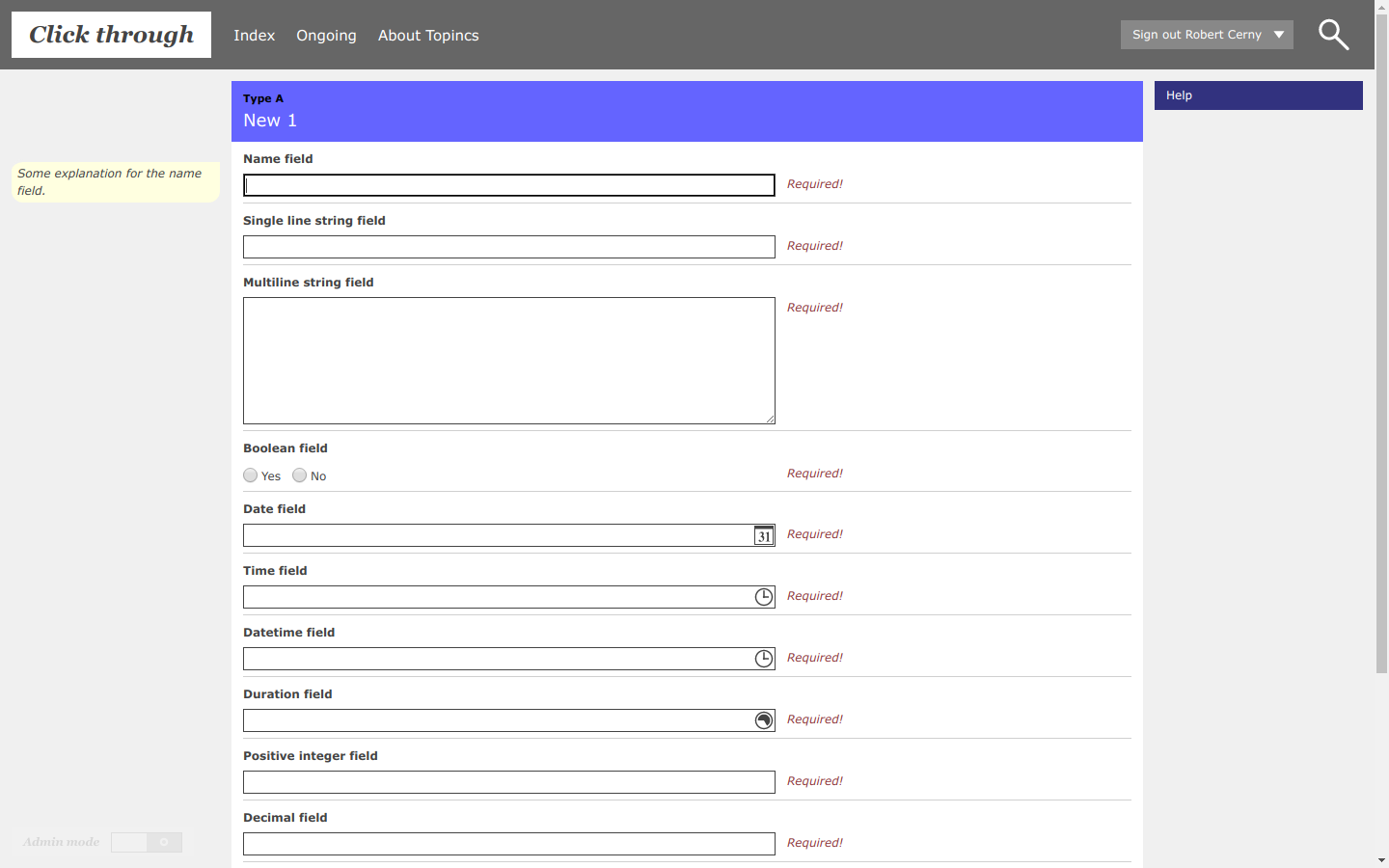The height and width of the screenshot is (868, 1389).
Task: Open About Topincs in navigation
Action: 428,36
